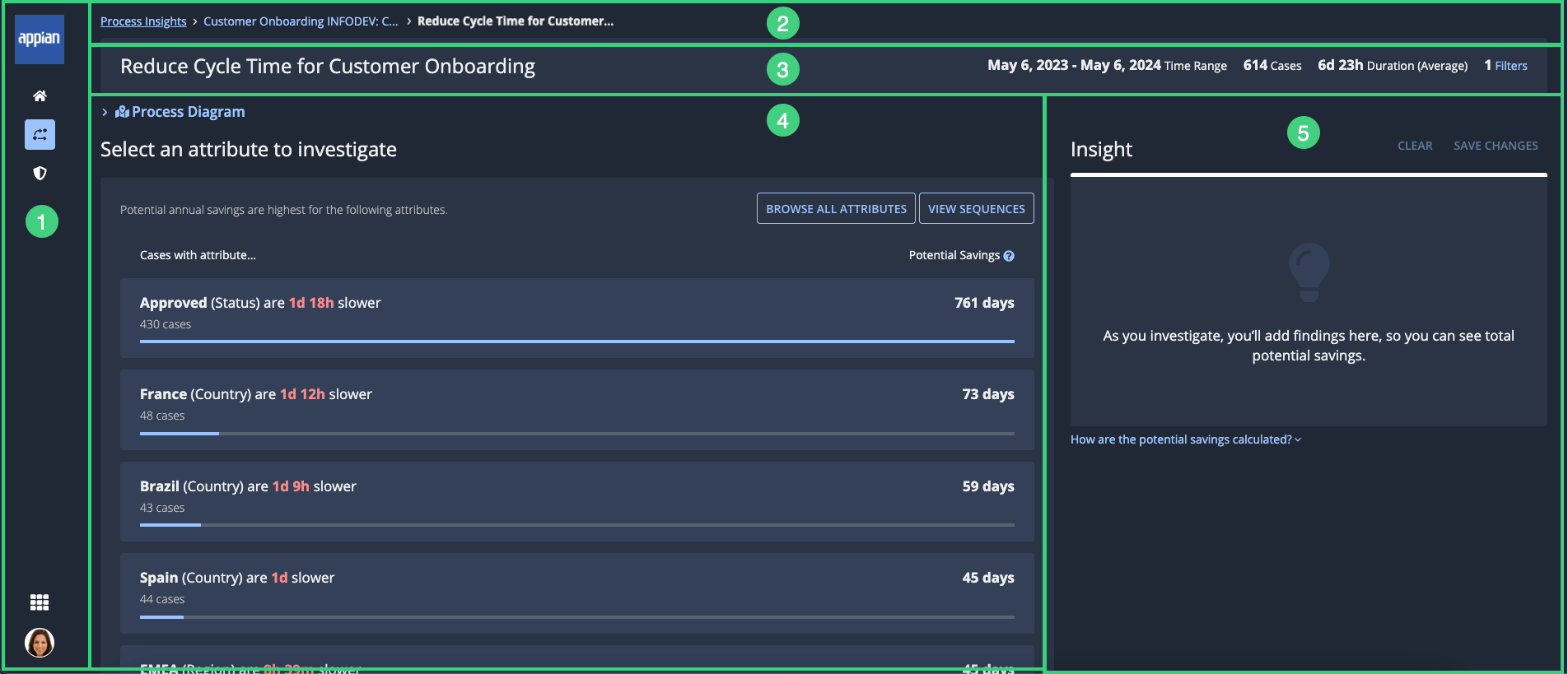Open the 1 Filters link
Viewport: 1568px width, 674px height.
pyautogui.click(x=1505, y=66)
